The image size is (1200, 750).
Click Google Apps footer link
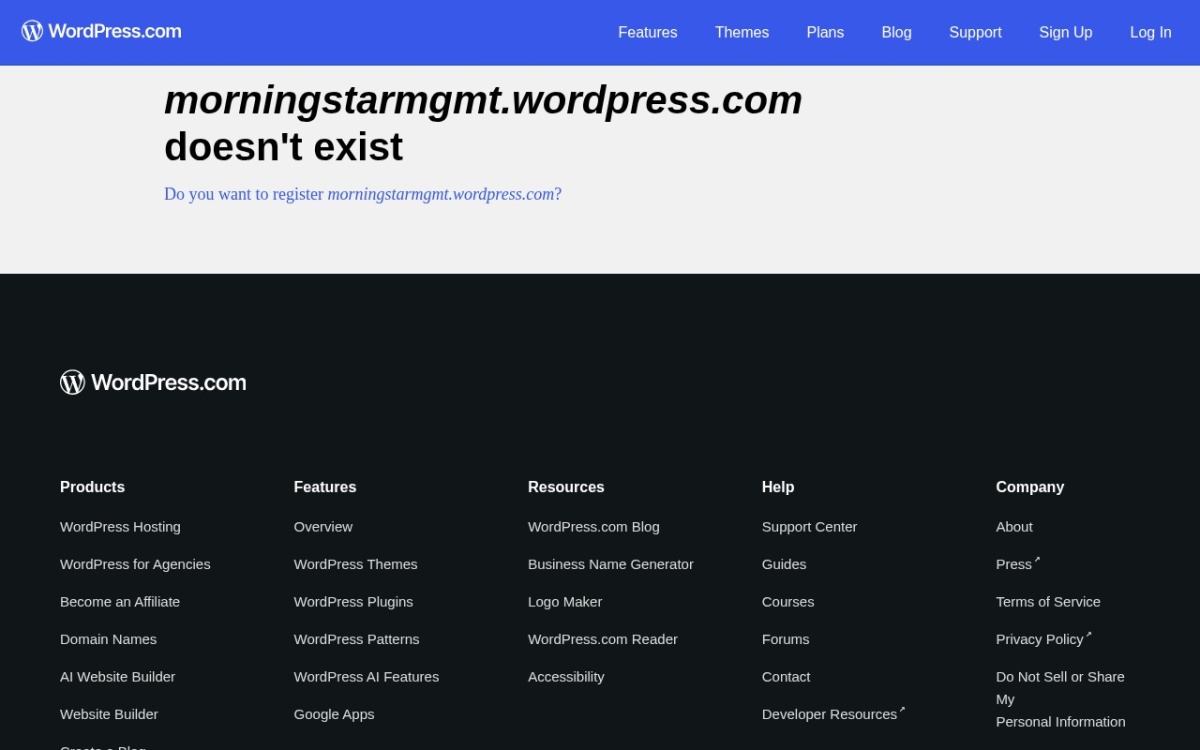click(334, 714)
